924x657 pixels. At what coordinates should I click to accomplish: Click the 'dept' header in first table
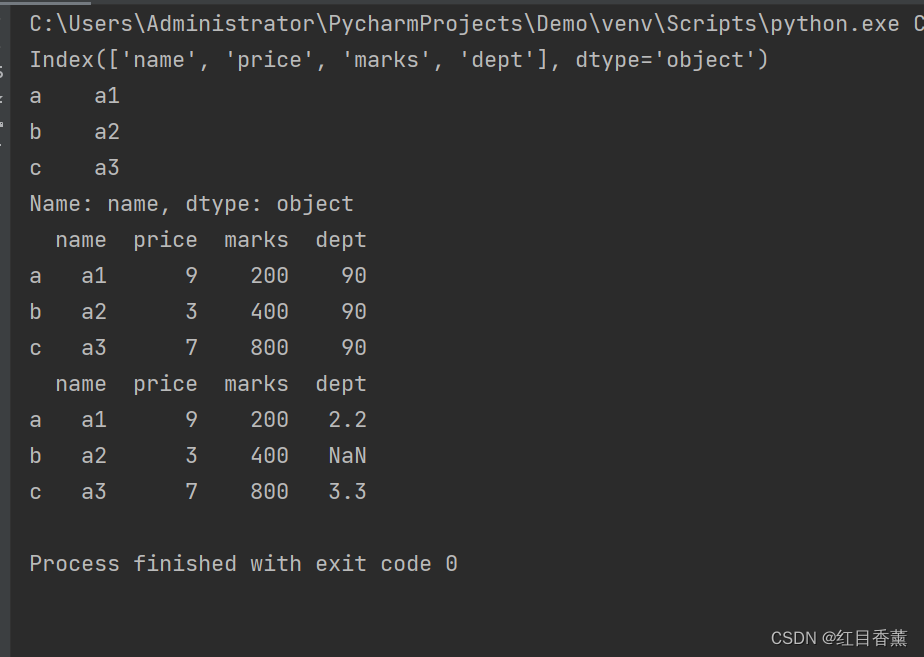(341, 240)
